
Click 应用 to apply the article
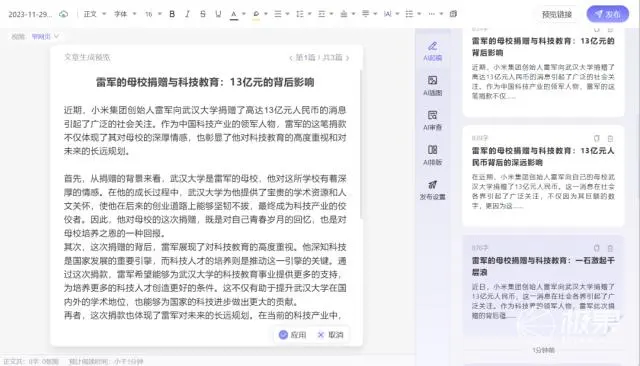(293, 335)
